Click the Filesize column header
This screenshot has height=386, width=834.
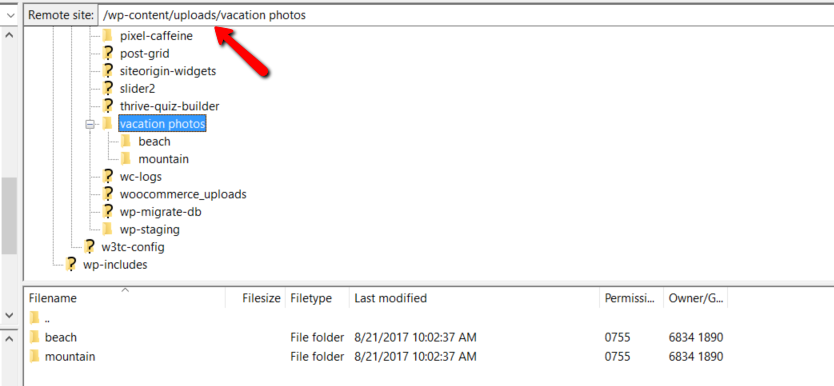coord(255,298)
